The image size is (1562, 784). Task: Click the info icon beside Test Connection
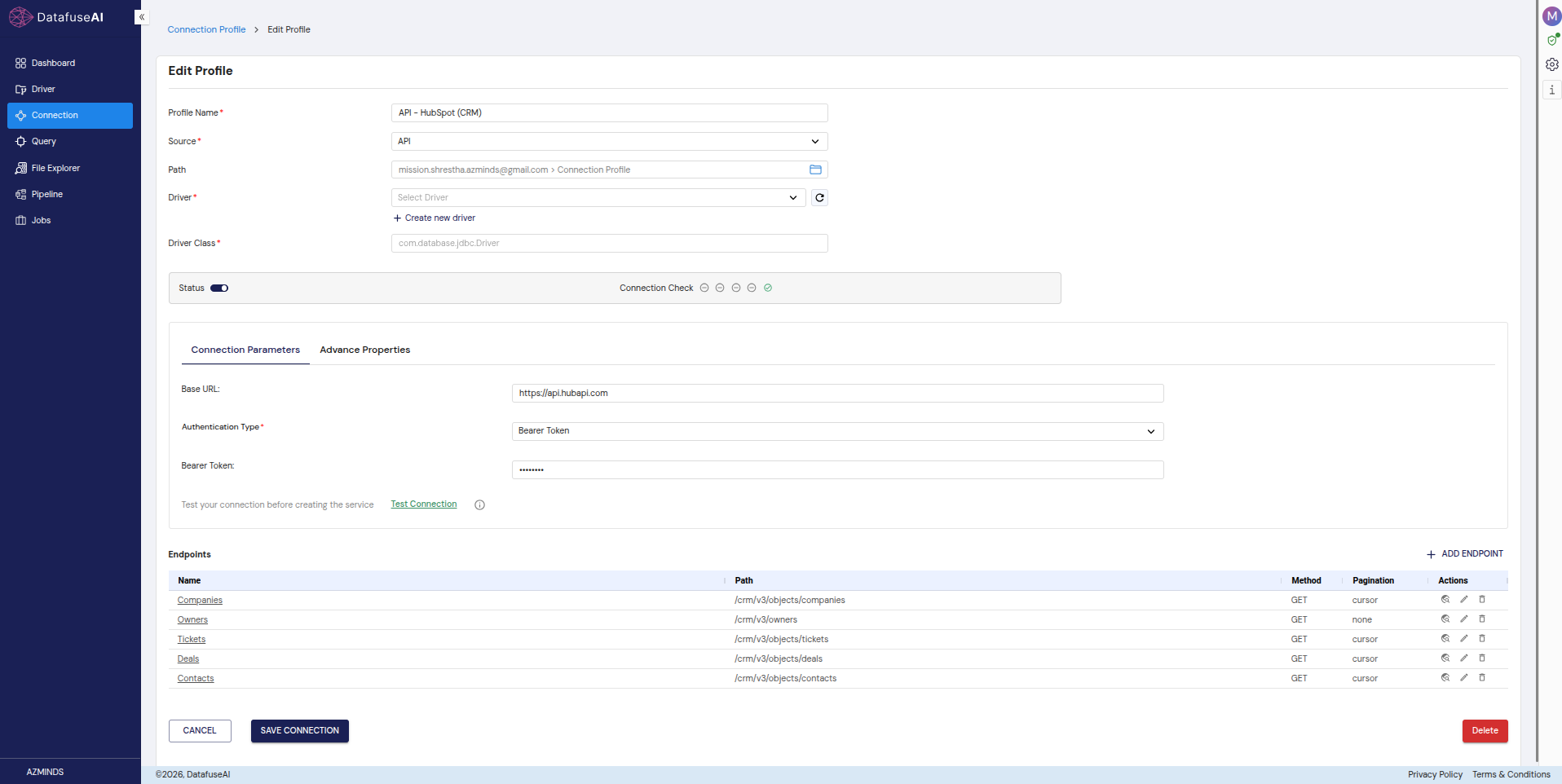479,505
